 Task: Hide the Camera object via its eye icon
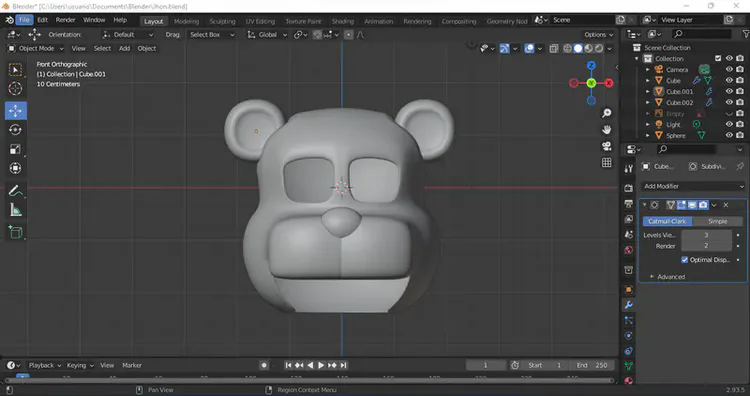pyautogui.click(x=729, y=69)
